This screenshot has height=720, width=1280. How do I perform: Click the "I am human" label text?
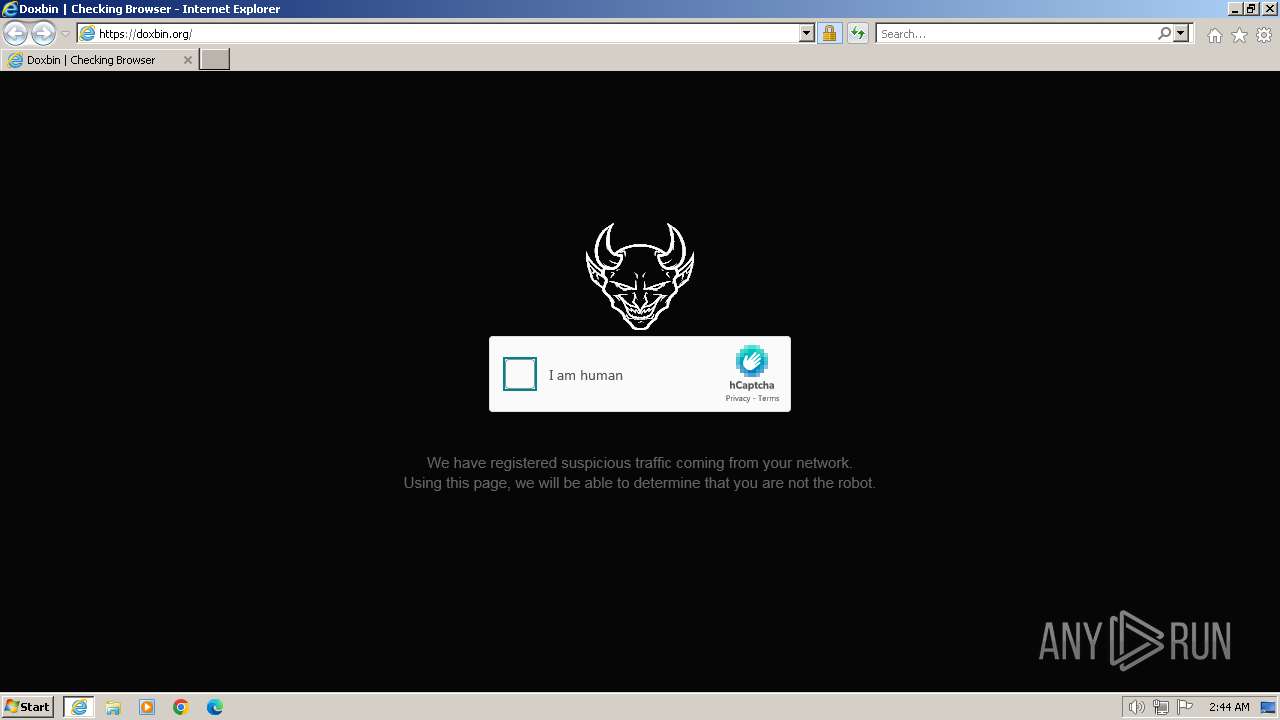[x=585, y=375]
